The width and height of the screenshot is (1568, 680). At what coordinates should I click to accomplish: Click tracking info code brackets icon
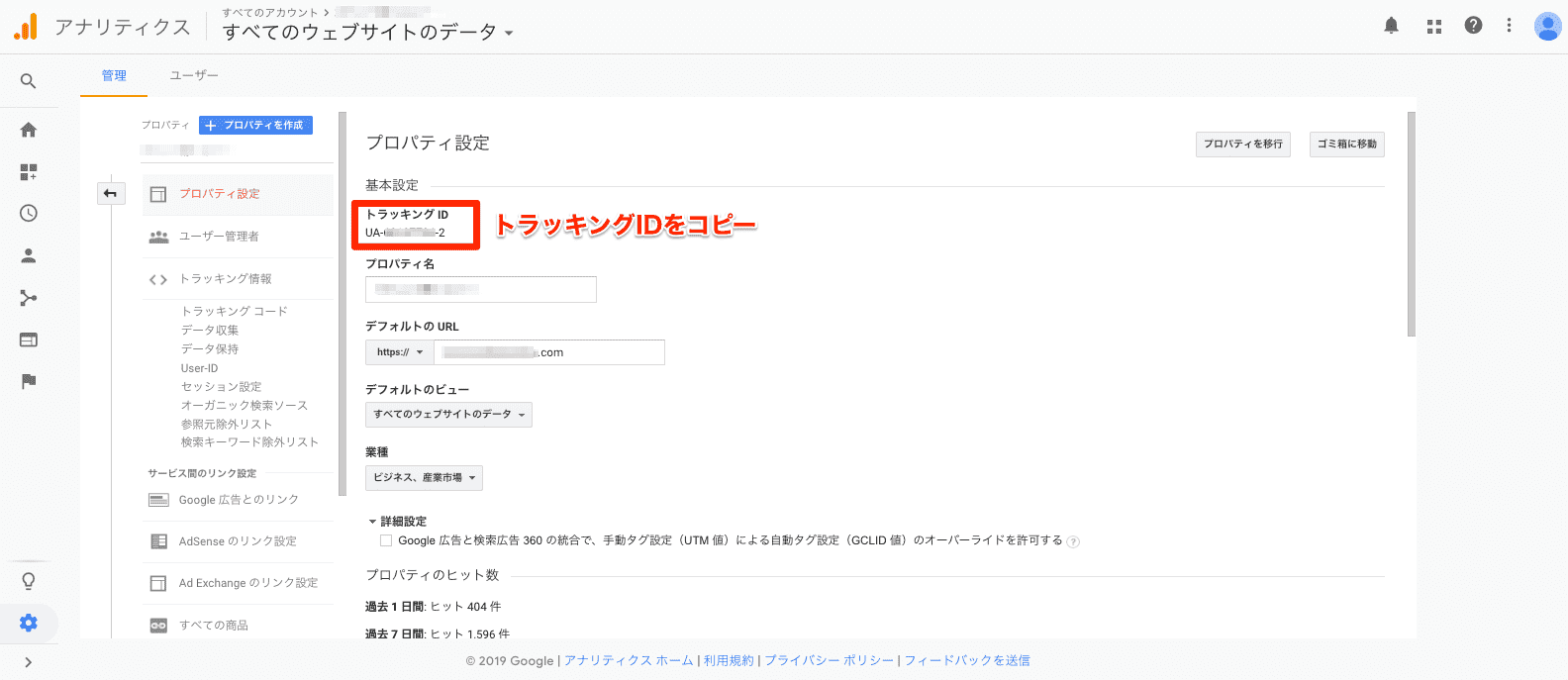(158, 280)
